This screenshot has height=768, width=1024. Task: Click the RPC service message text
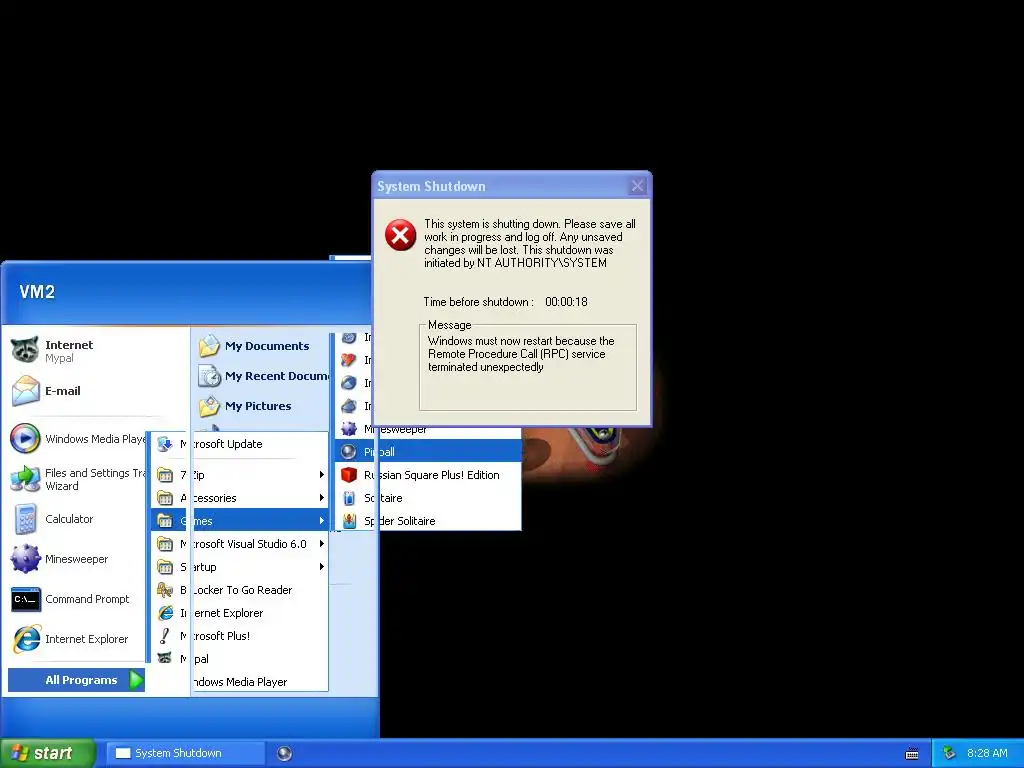pyautogui.click(x=521, y=354)
